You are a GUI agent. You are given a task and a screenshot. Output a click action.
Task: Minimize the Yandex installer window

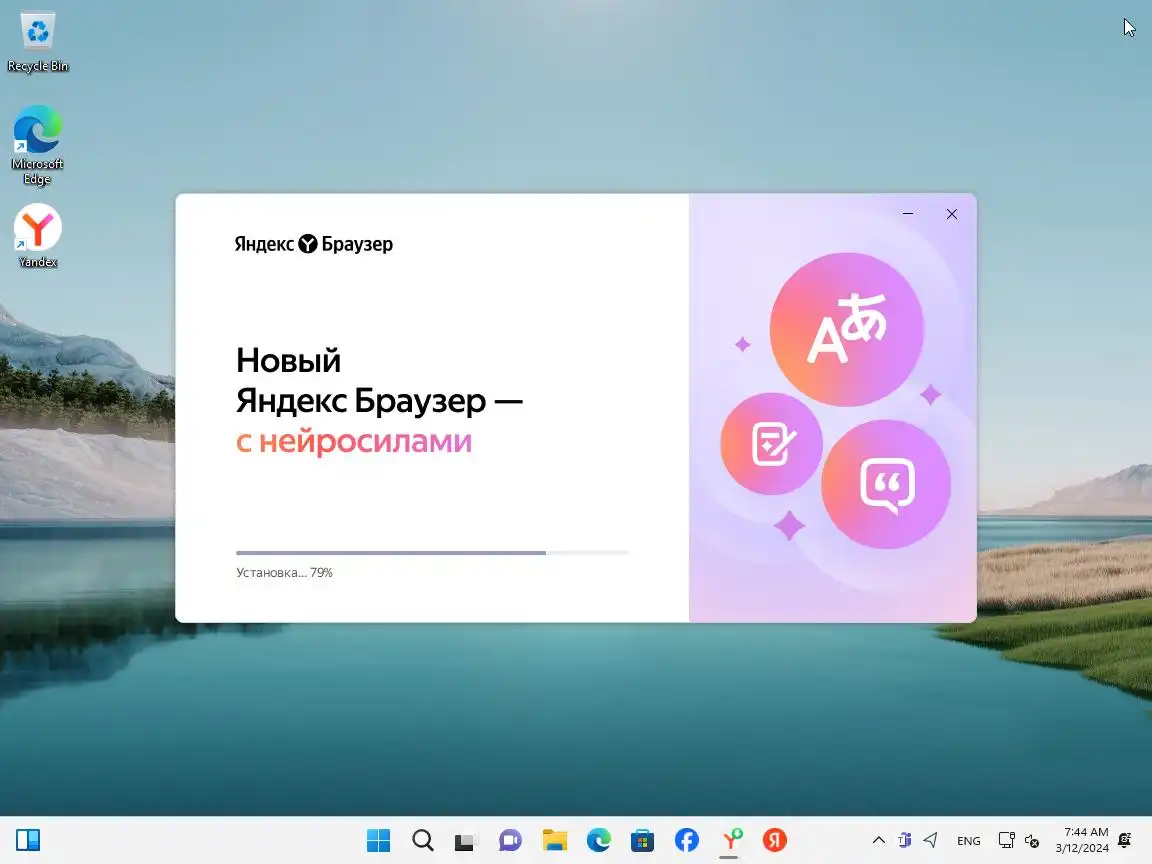tap(908, 214)
